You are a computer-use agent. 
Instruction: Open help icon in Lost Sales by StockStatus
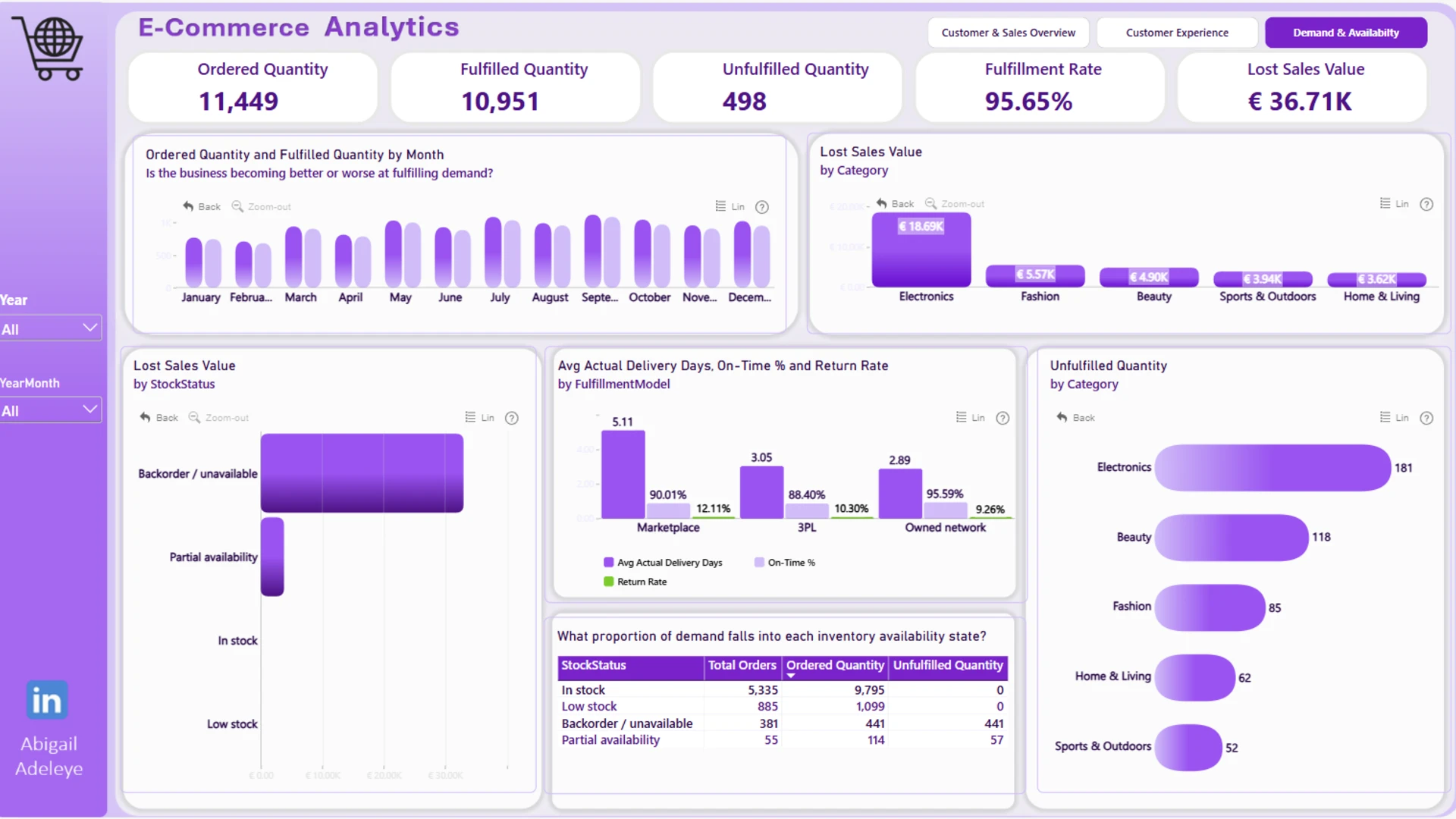pyautogui.click(x=512, y=418)
